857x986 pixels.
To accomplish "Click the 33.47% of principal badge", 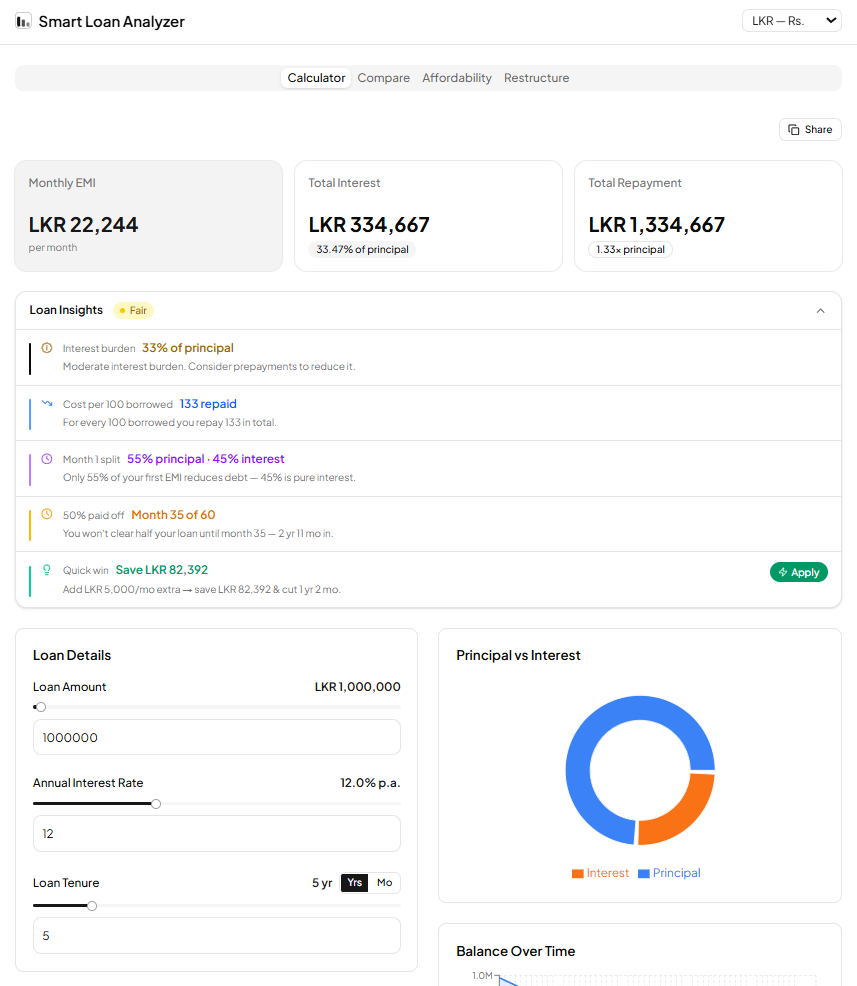I will 362,250.
